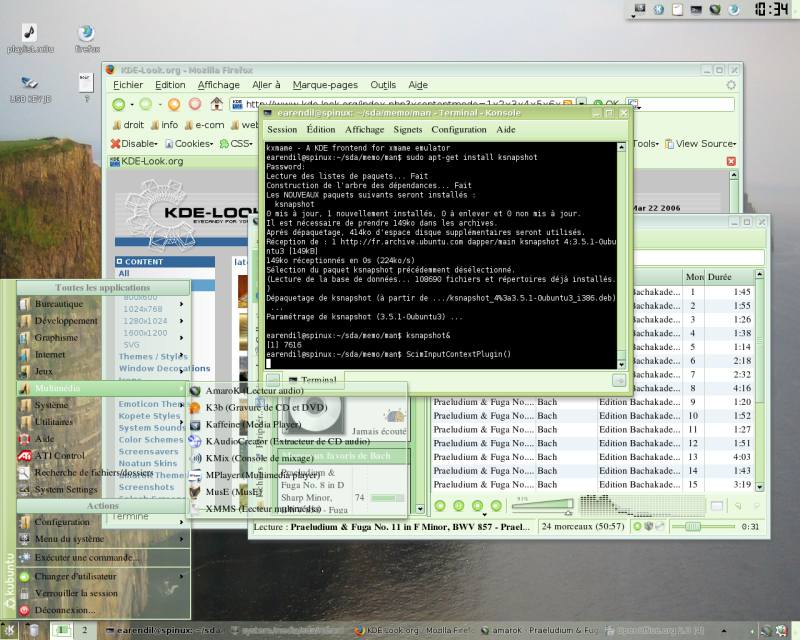
Task: Click Window Decorations link on KDE-Look
Action: click(x=164, y=368)
